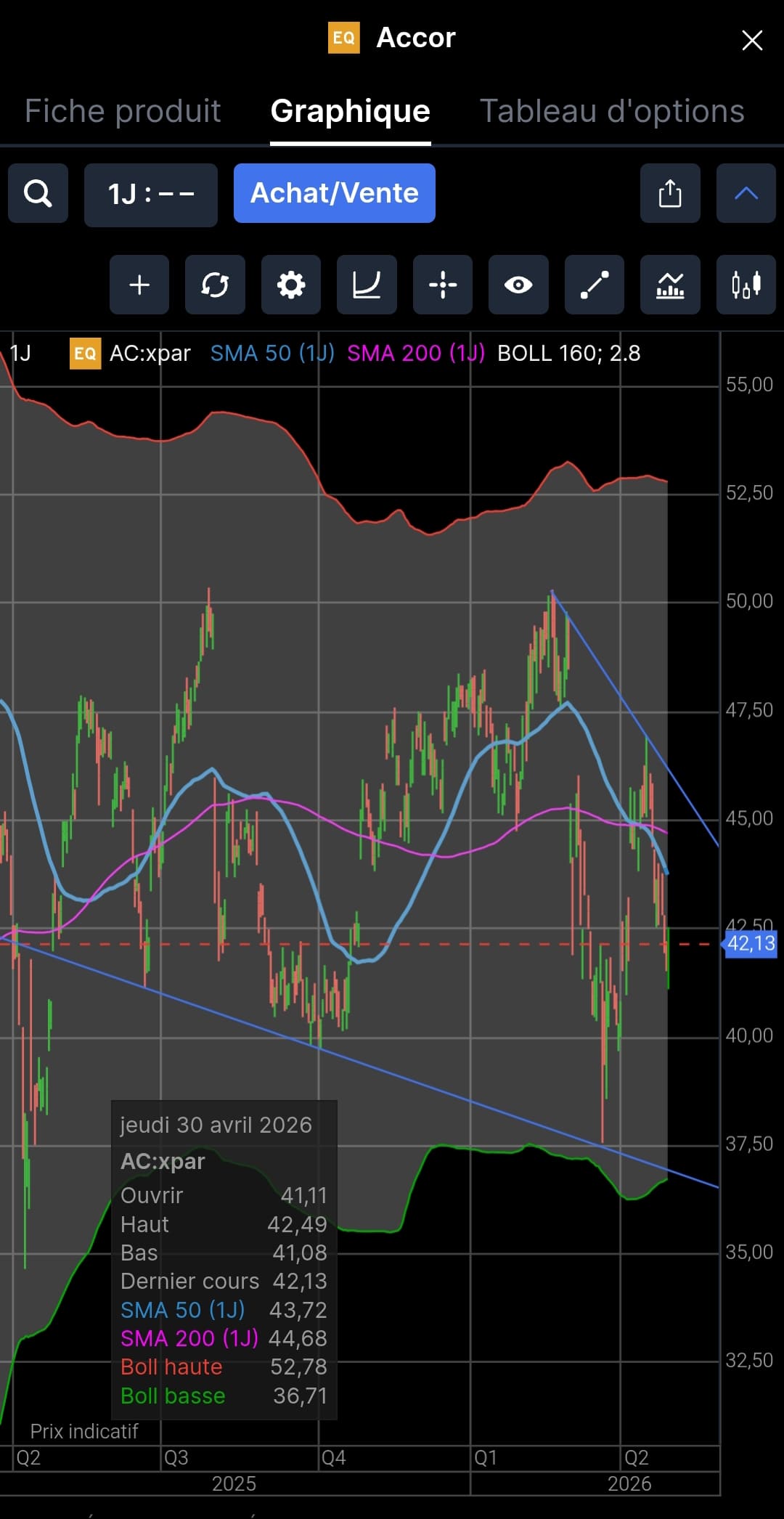Image resolution: width=784 pixels, height=1519 pixels.
Task: Select the axis scale curve tool
Action: pos(367,285)
